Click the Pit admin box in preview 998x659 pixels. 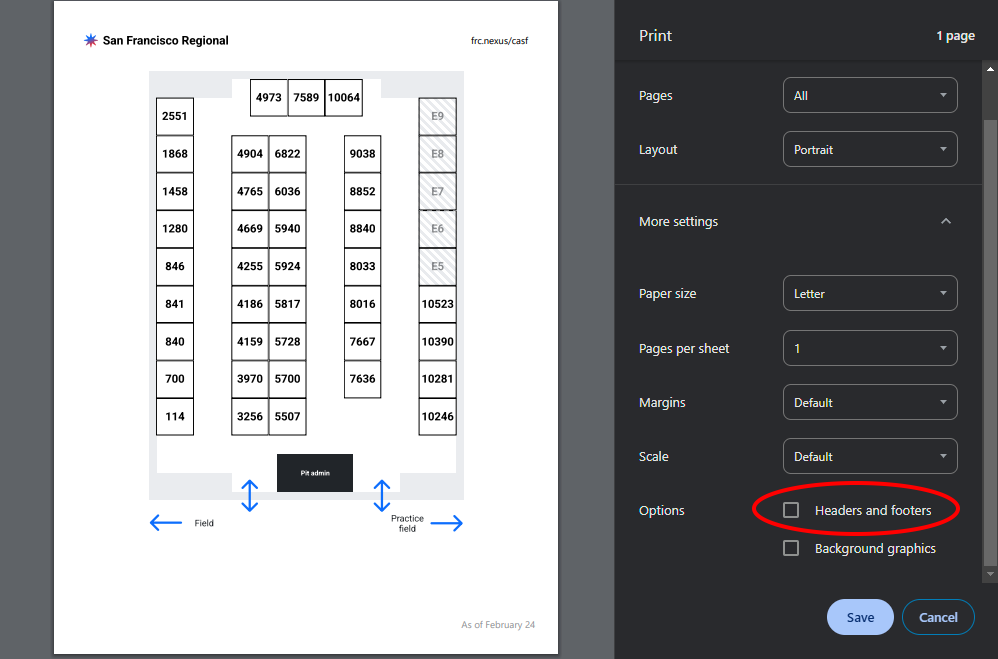pyautogui.click(x=315, y=473)
